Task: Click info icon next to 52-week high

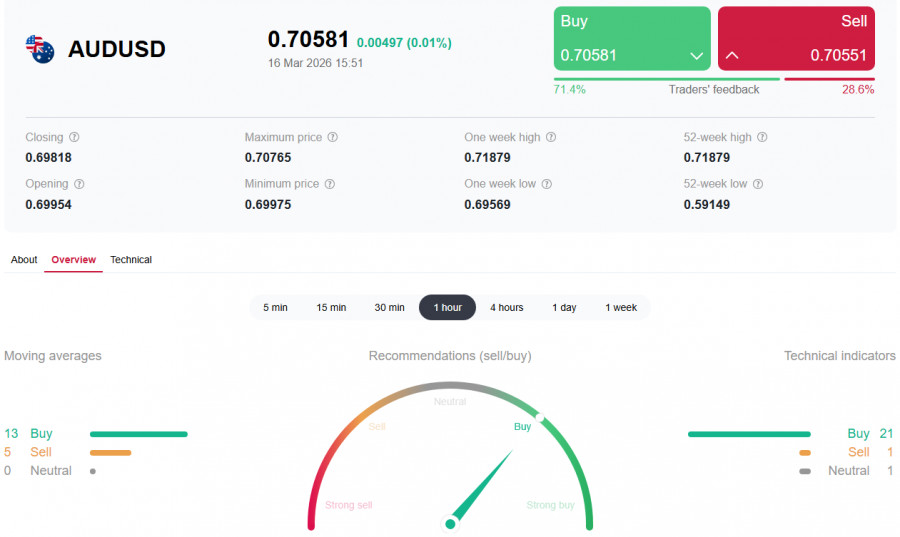Action: (x=762, y=137)
